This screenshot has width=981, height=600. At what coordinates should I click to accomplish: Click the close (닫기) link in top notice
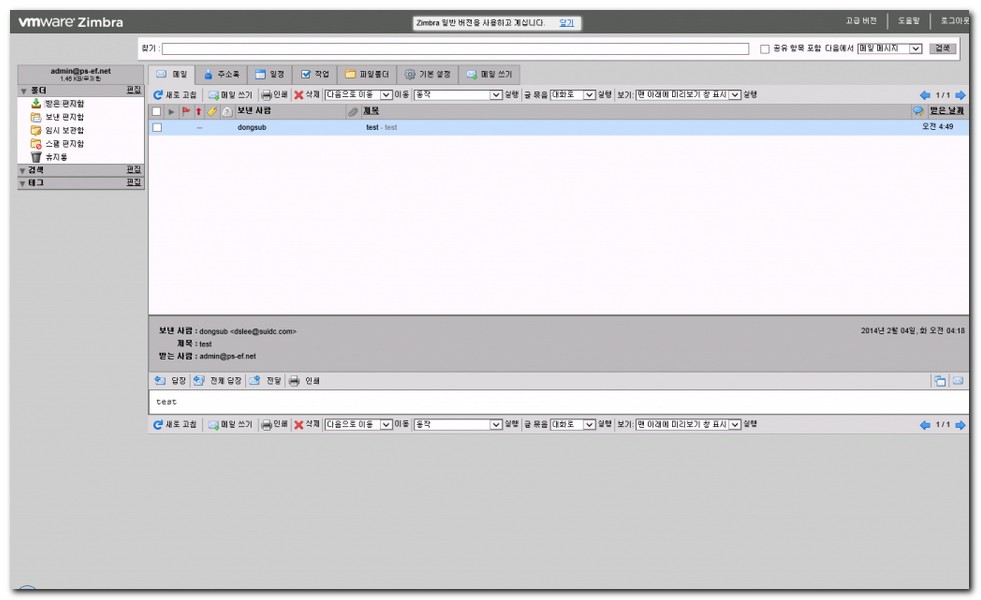(x=566, y=22)
